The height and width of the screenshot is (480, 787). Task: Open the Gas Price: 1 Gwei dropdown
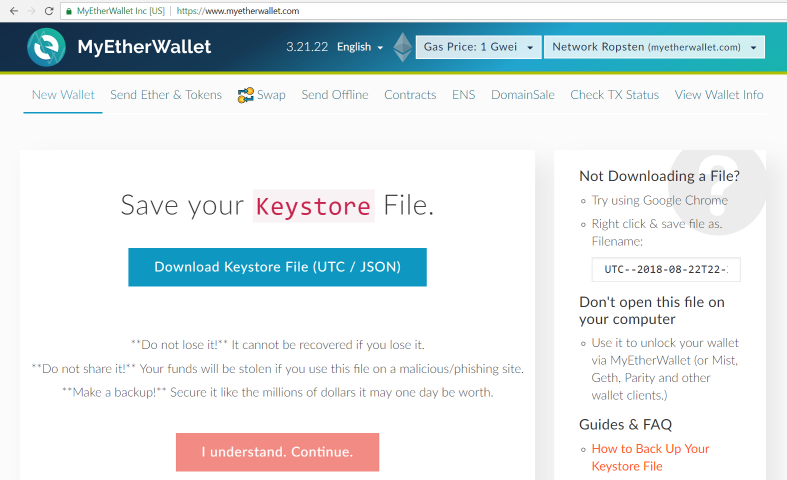[x=478, y=47]
